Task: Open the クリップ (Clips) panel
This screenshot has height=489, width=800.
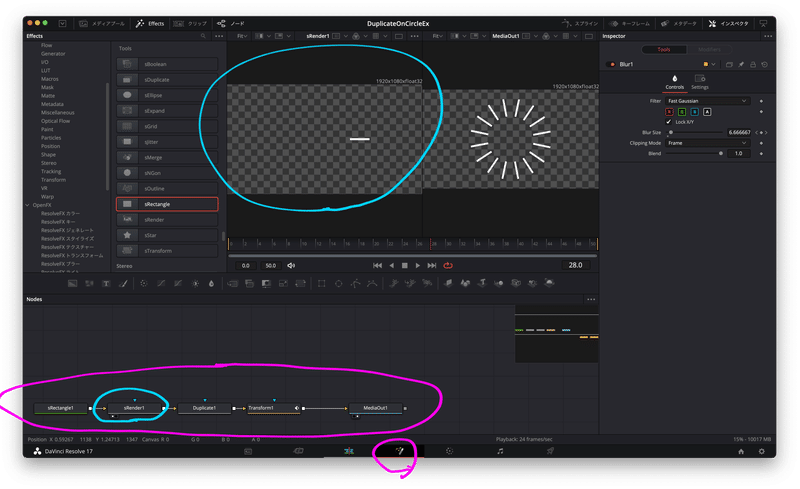Action: 190,23
